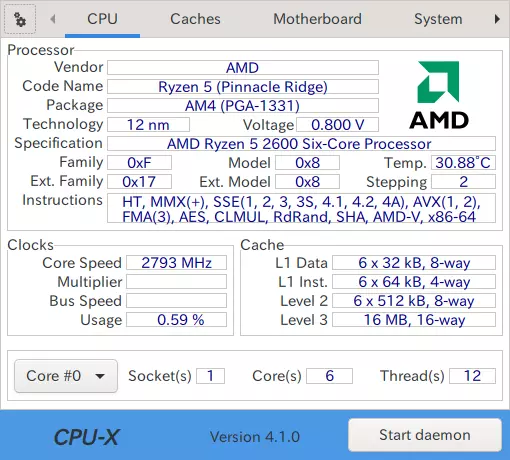Switch to the Motherboard tab
The image size is (510, 460).
(317, 19)
